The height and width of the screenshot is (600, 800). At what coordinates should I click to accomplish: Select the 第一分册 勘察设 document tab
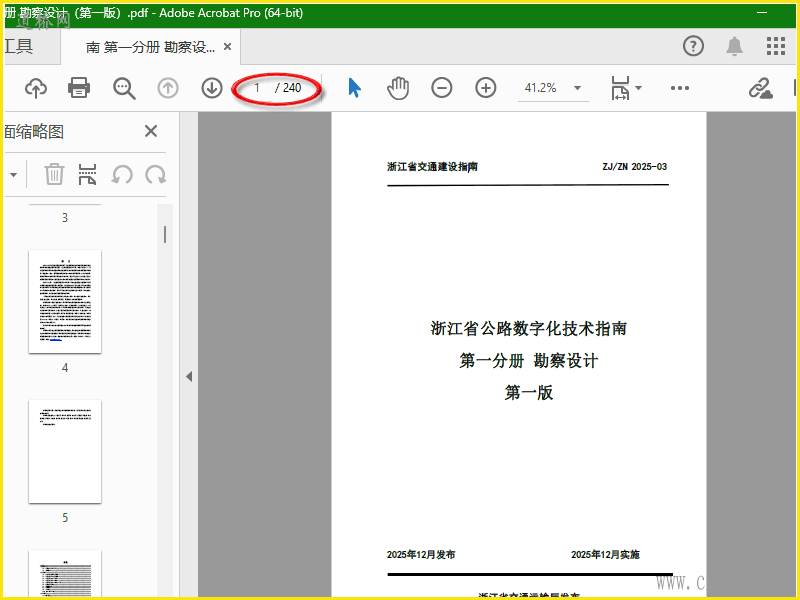151,47
